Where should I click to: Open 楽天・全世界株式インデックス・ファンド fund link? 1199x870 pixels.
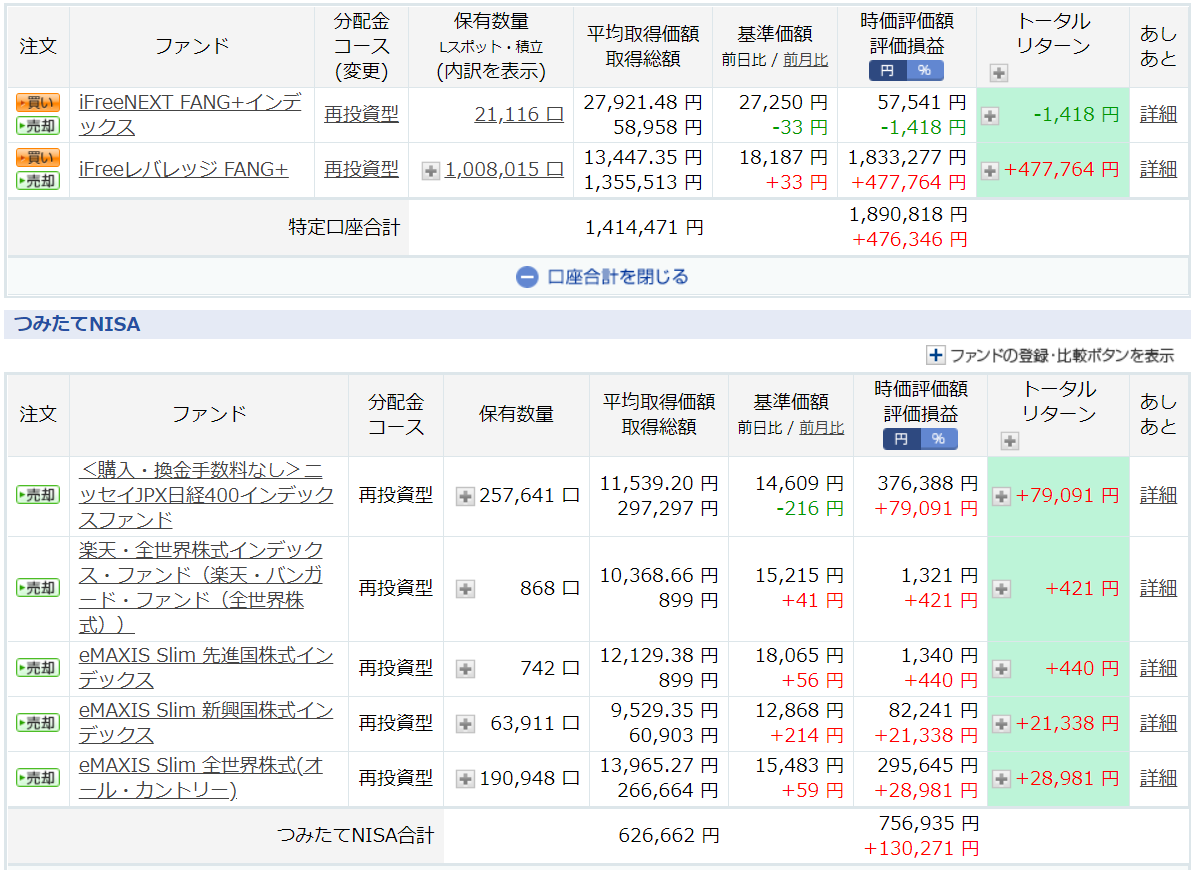pos(200,587)
